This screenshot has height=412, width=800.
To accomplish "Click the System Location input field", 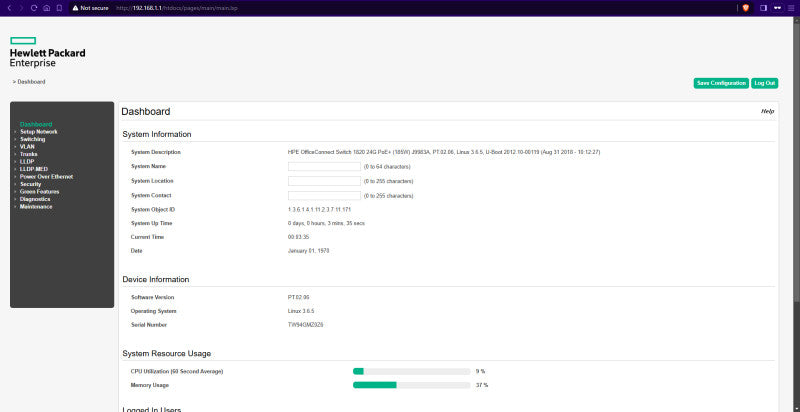I will tap(324, 181).
